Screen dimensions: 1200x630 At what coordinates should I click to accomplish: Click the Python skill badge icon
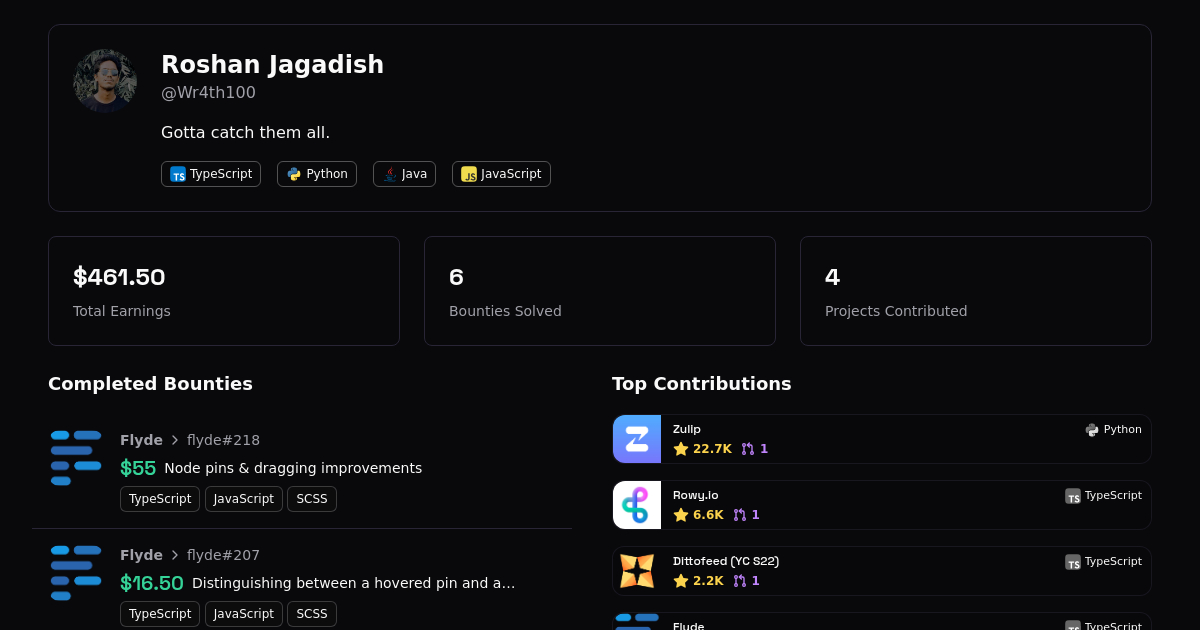tap(293, 174)
